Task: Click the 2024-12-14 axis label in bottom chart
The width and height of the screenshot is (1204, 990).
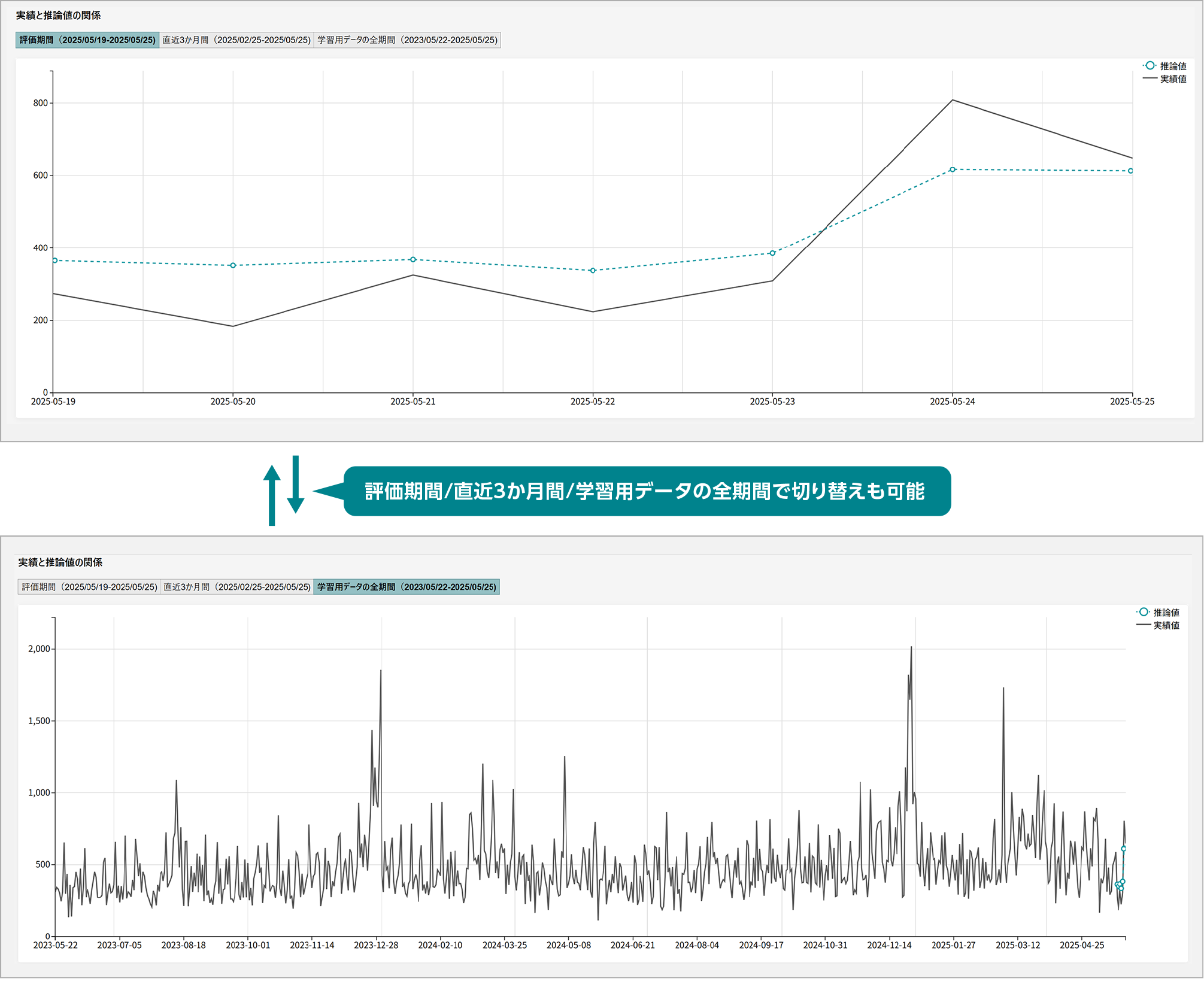Action: (x=889, y=946)
